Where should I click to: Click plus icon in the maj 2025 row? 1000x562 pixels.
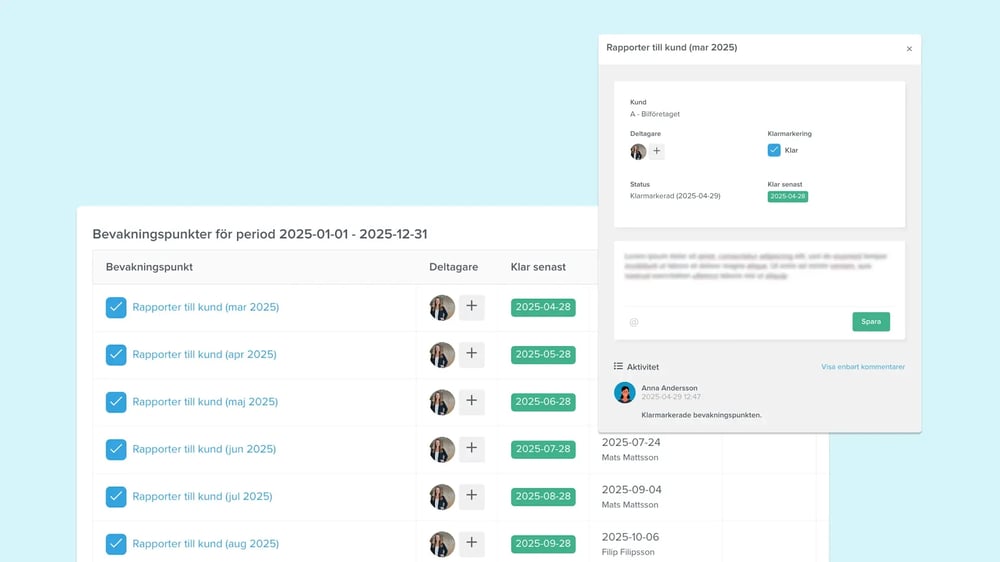pyautogui.click(x=471, y=402)
